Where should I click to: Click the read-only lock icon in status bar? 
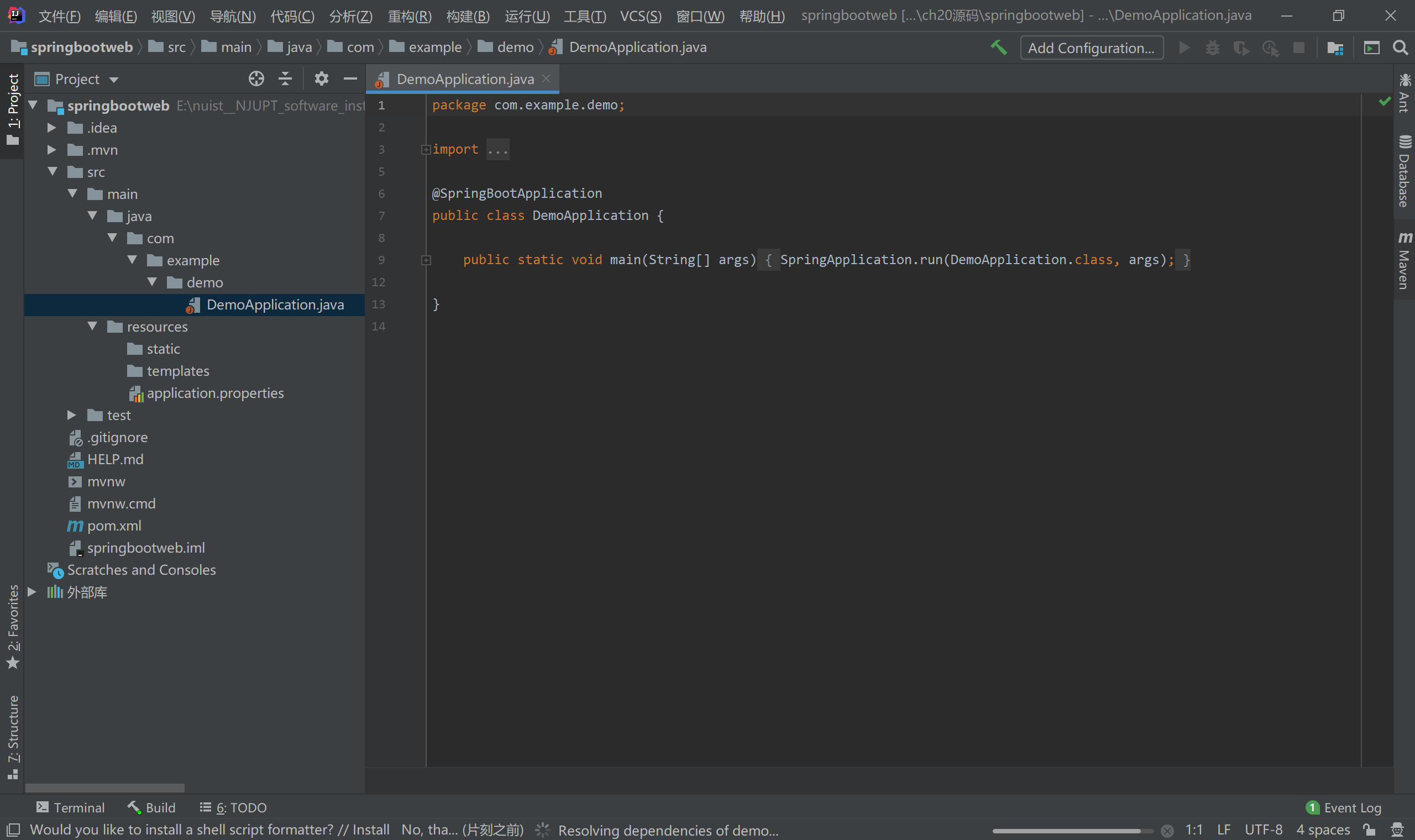point(1369,830)
